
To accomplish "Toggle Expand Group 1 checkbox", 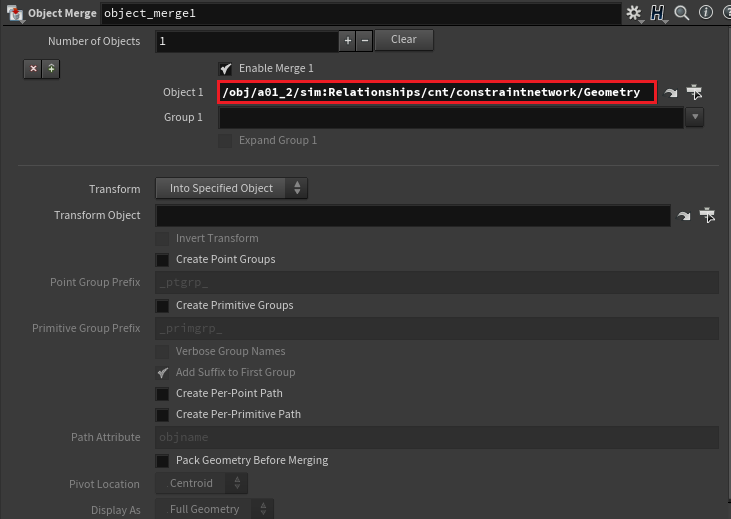I will pyautogui.click(x=225, y=140).
